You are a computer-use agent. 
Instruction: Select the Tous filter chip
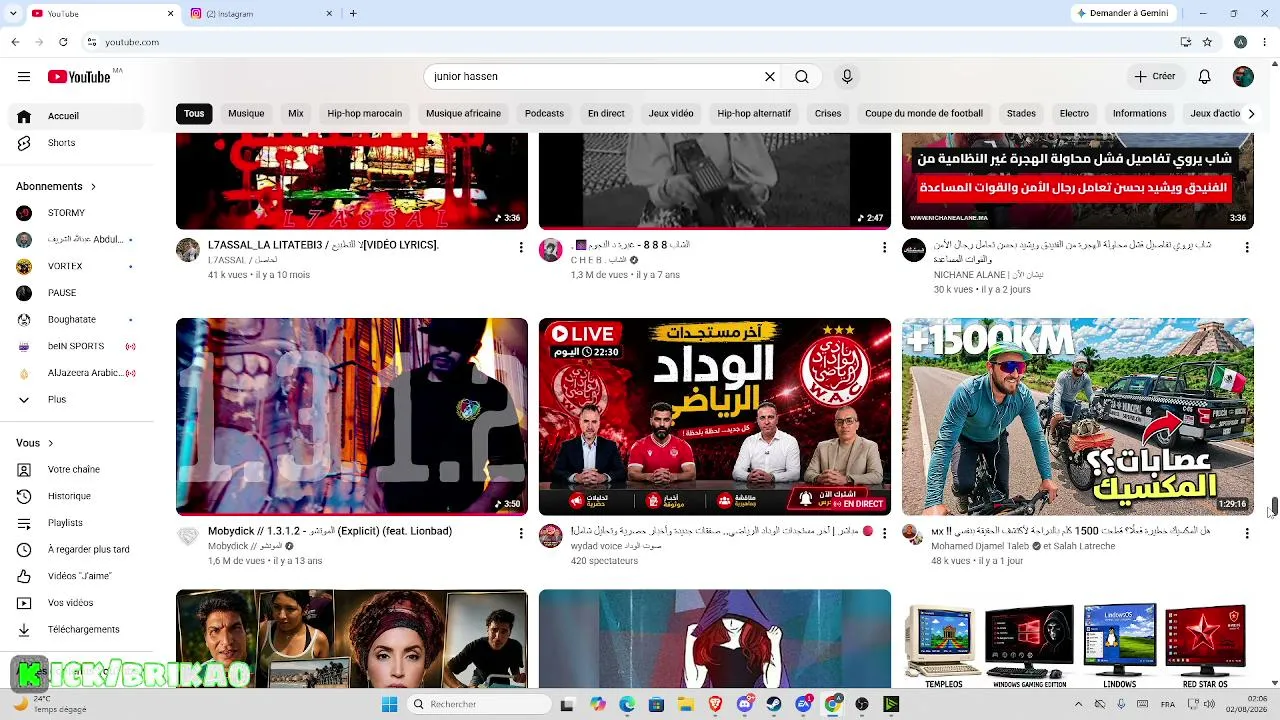[x=194, y=114]
